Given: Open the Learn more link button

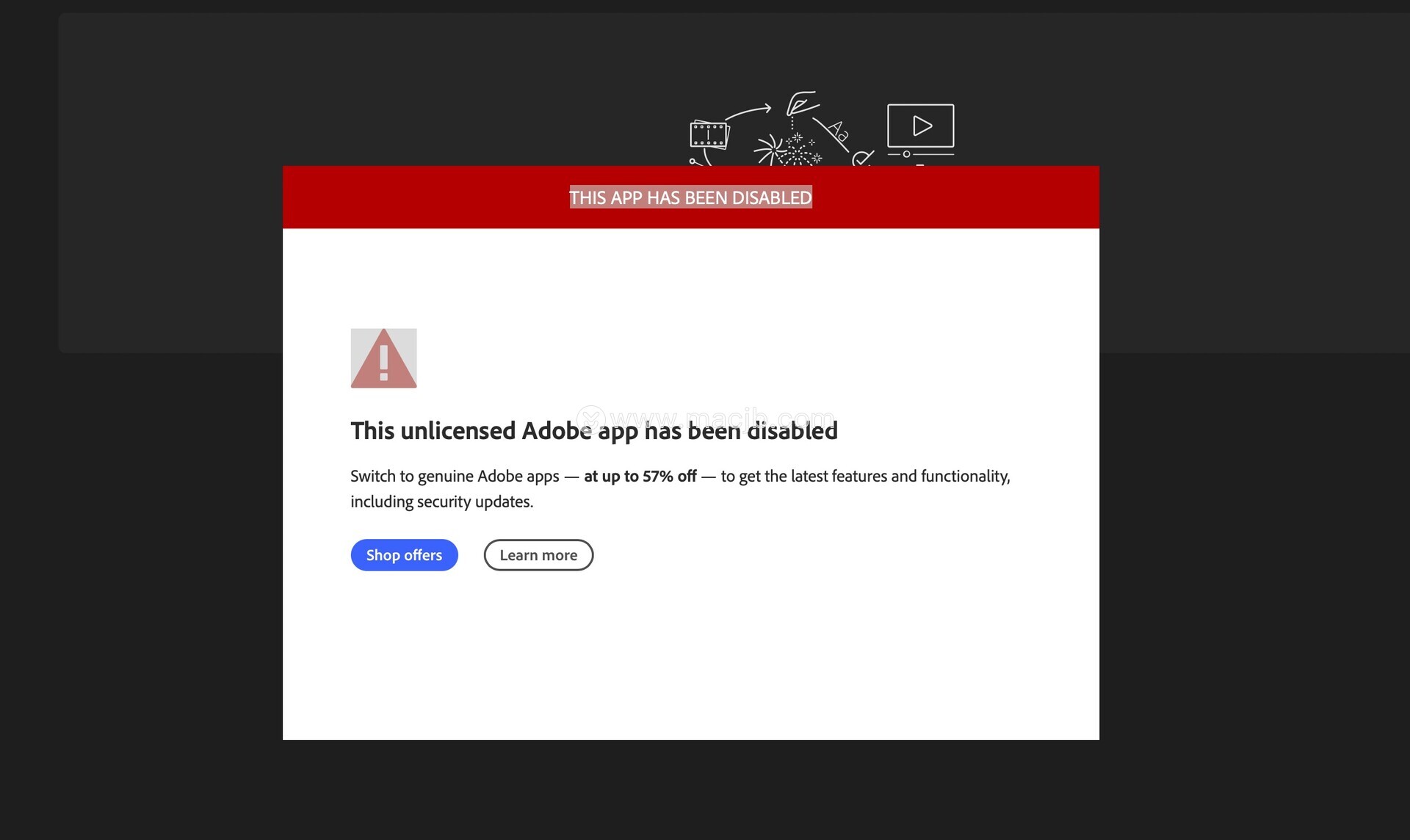Looking at the screenshot, I should (x=538, y=555).
